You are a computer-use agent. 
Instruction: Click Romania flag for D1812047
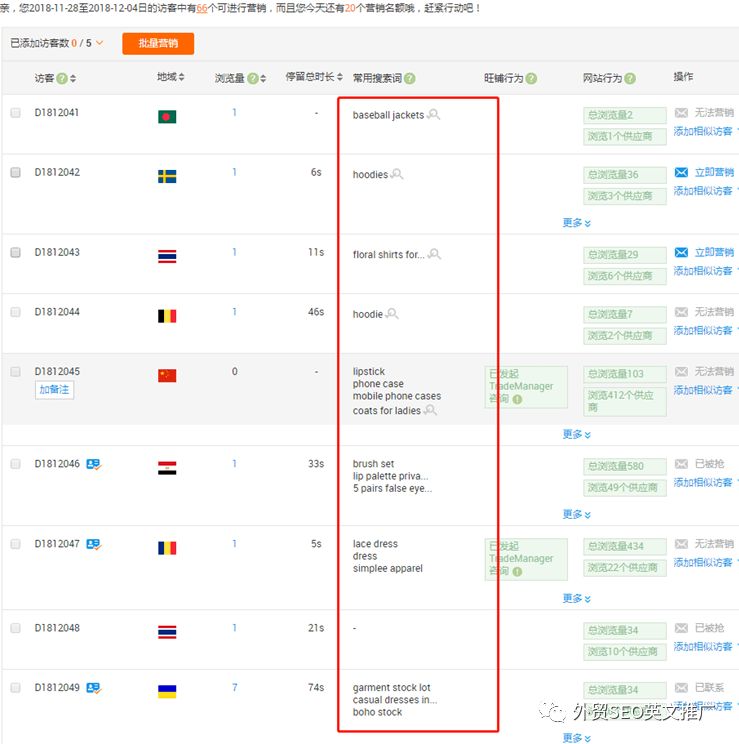point(167,549)
